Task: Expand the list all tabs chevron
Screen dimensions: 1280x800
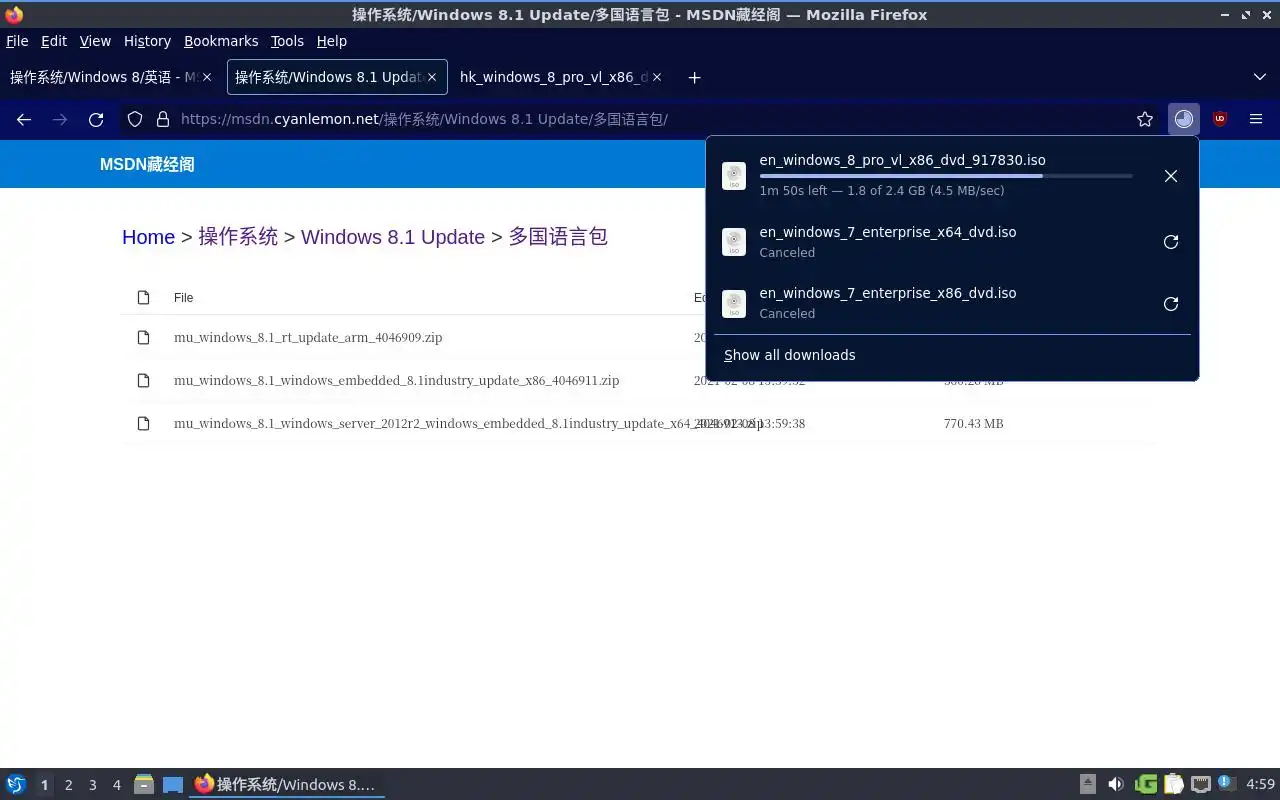Action: (x=1260, y=77)
